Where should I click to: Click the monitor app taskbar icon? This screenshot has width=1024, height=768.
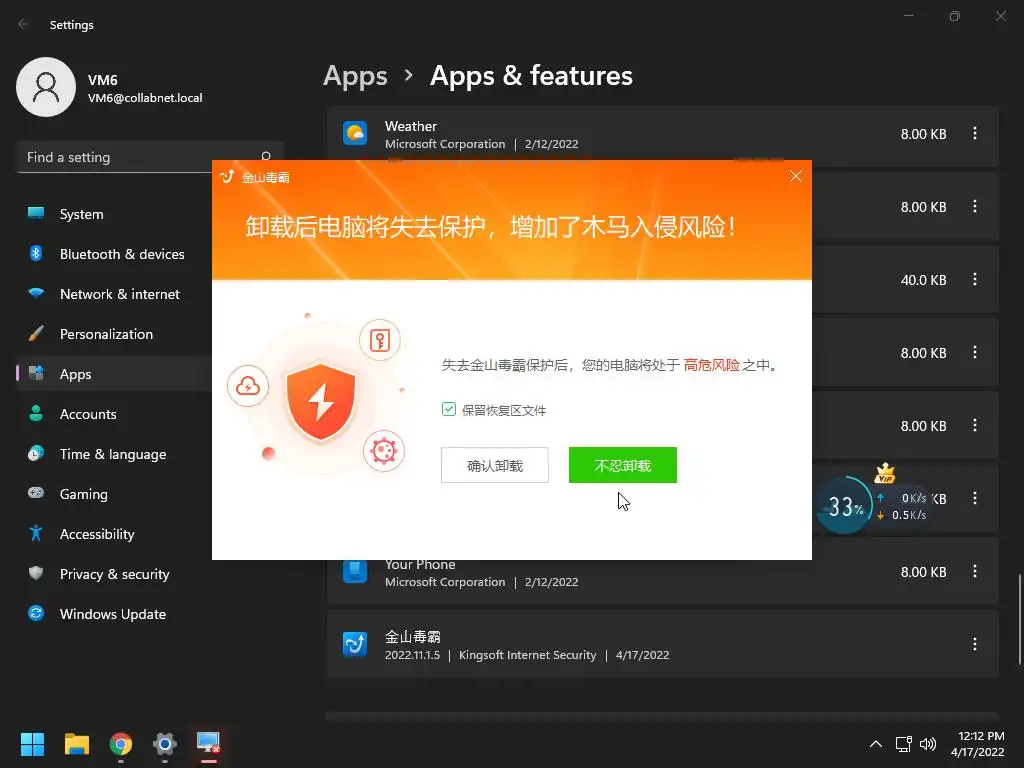coord(208,743)
